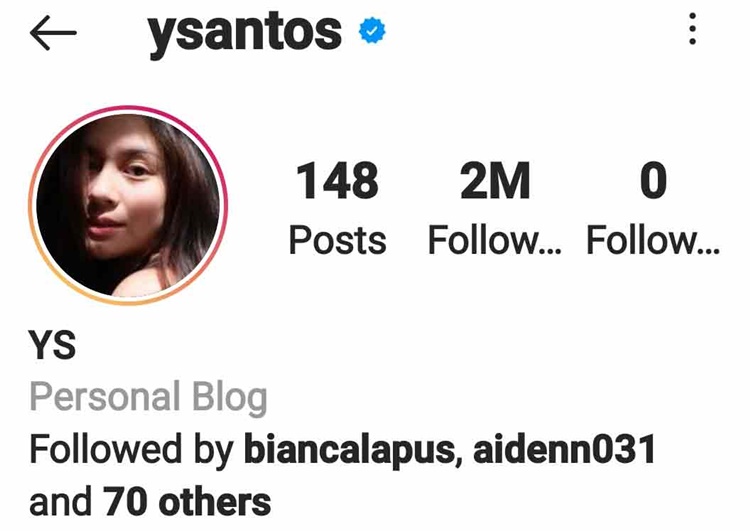
Task: Tap the Followed by text line
Action: pos(342,475)
